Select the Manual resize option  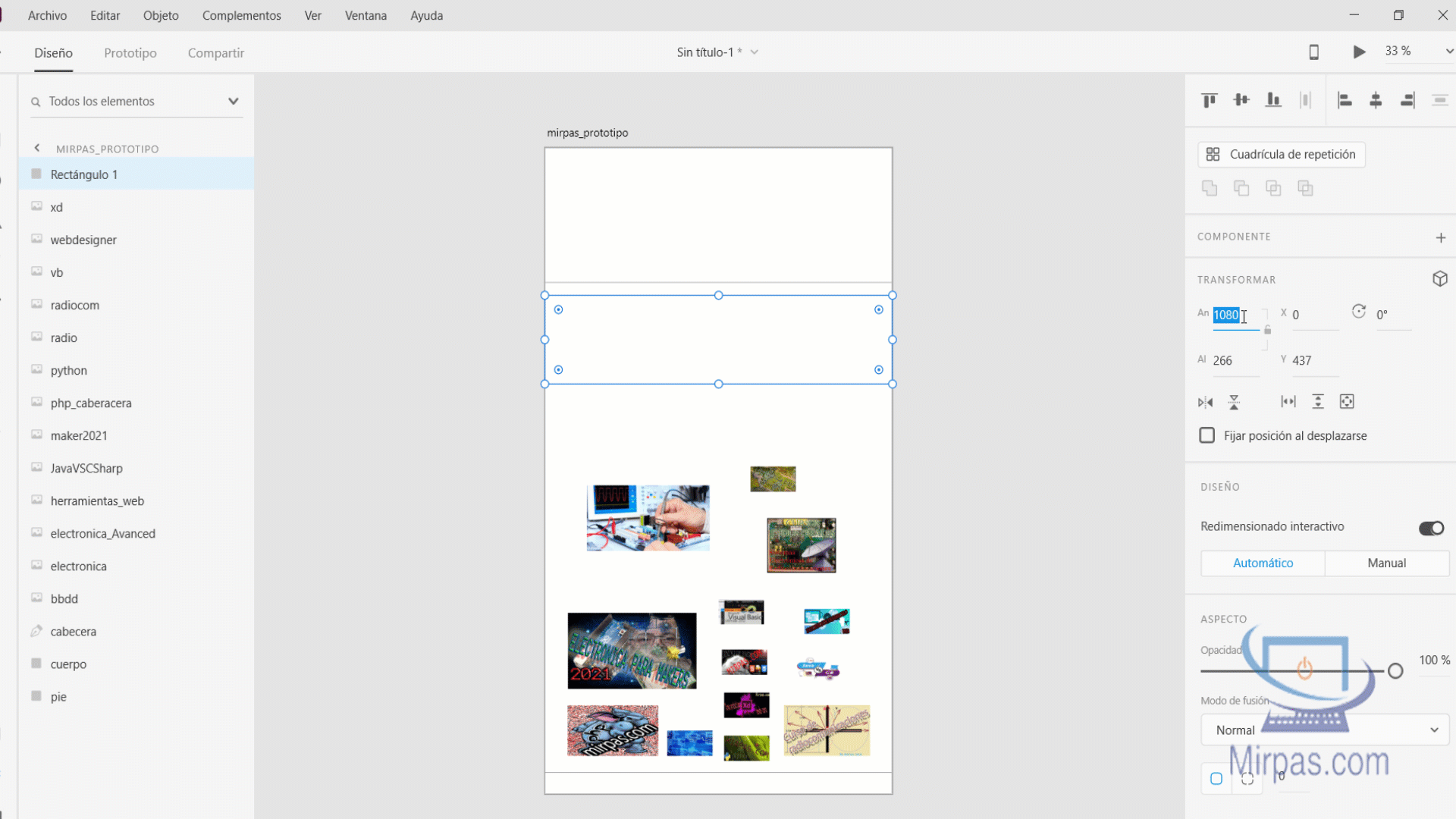click(1386, 563)
